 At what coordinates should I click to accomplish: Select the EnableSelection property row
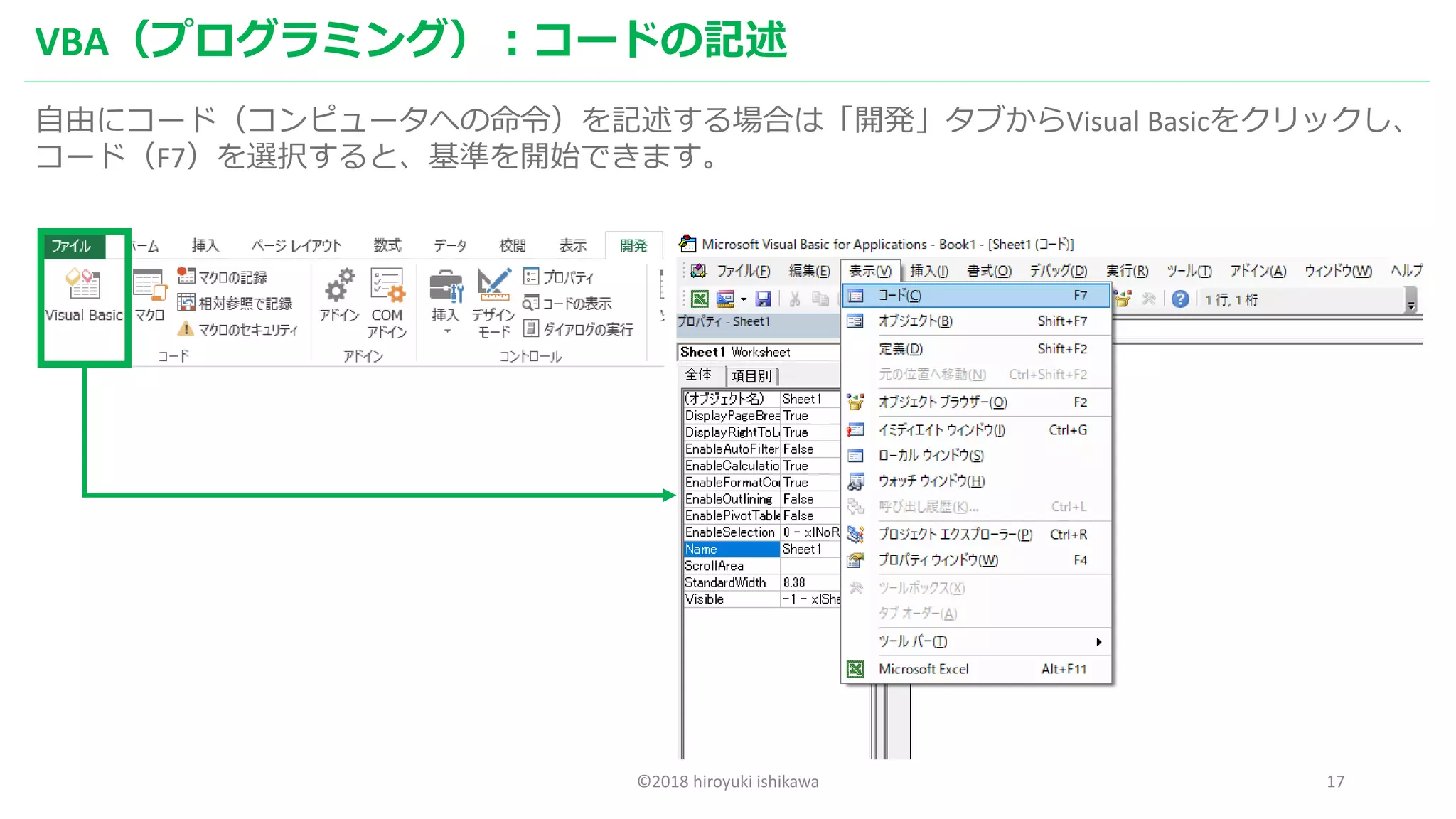(761, 532)
